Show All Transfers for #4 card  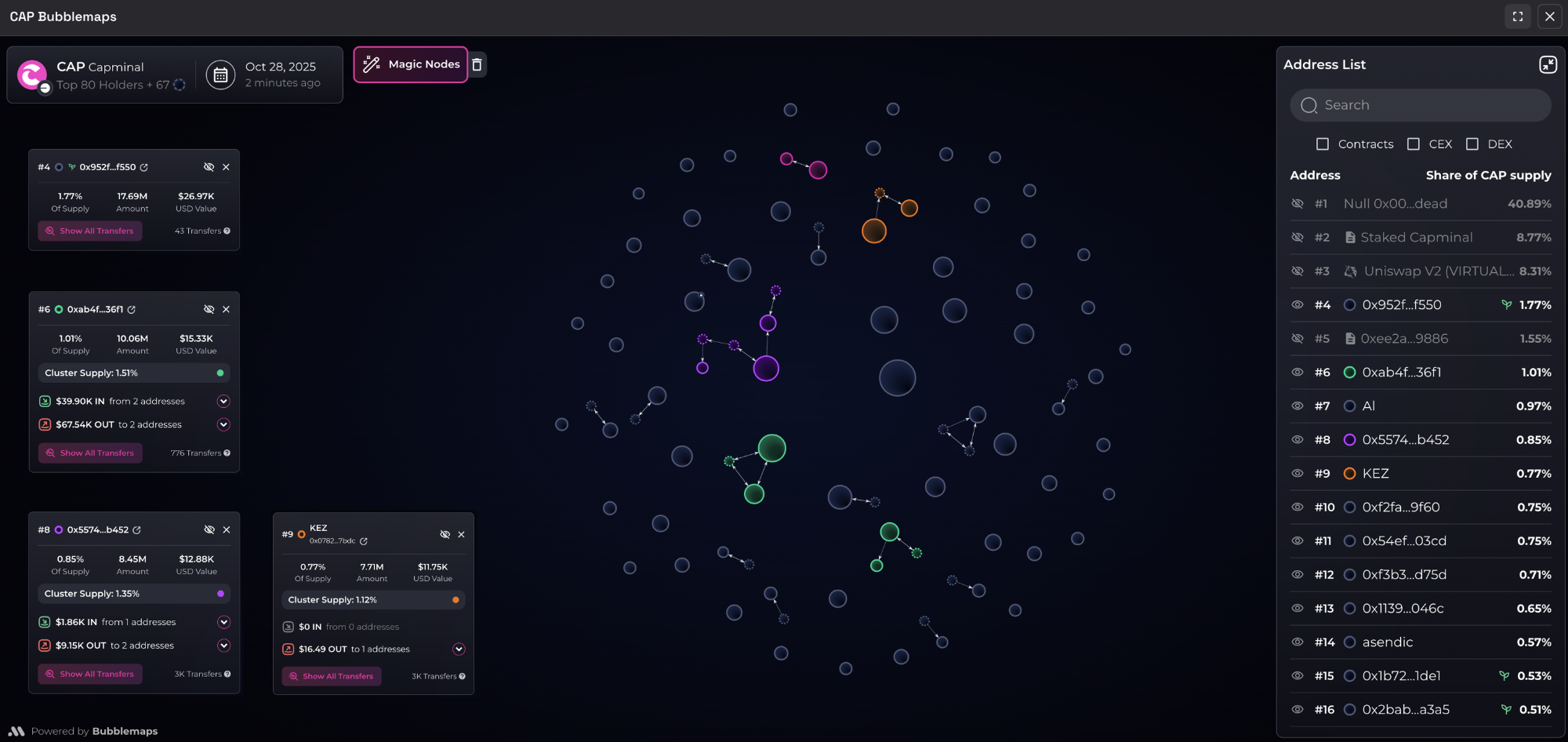tap(90, 231)
